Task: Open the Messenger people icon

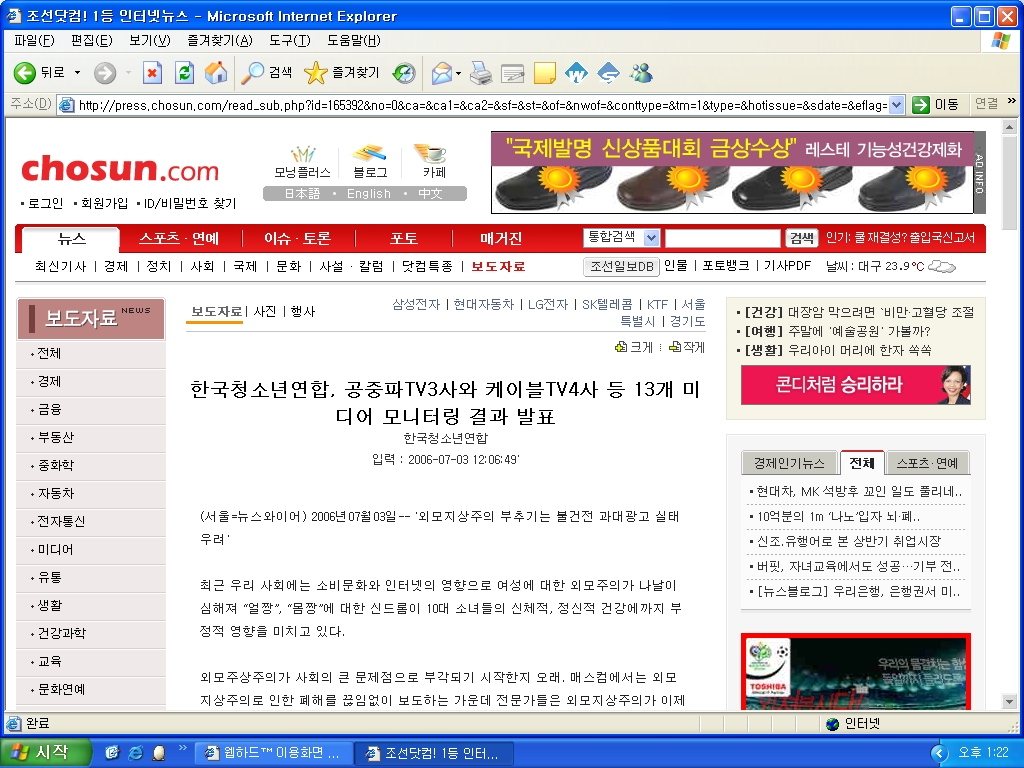Action: pos(641,72)
